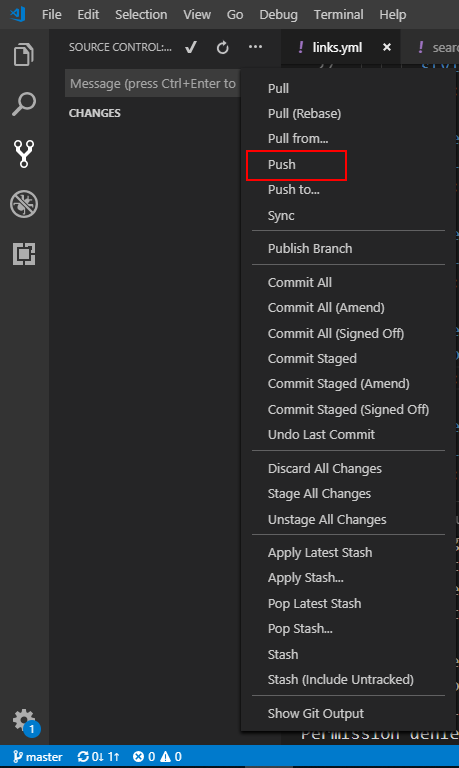459x768 pixels.
Task: Choose Undo Last Commit
Action: point(321,434)
